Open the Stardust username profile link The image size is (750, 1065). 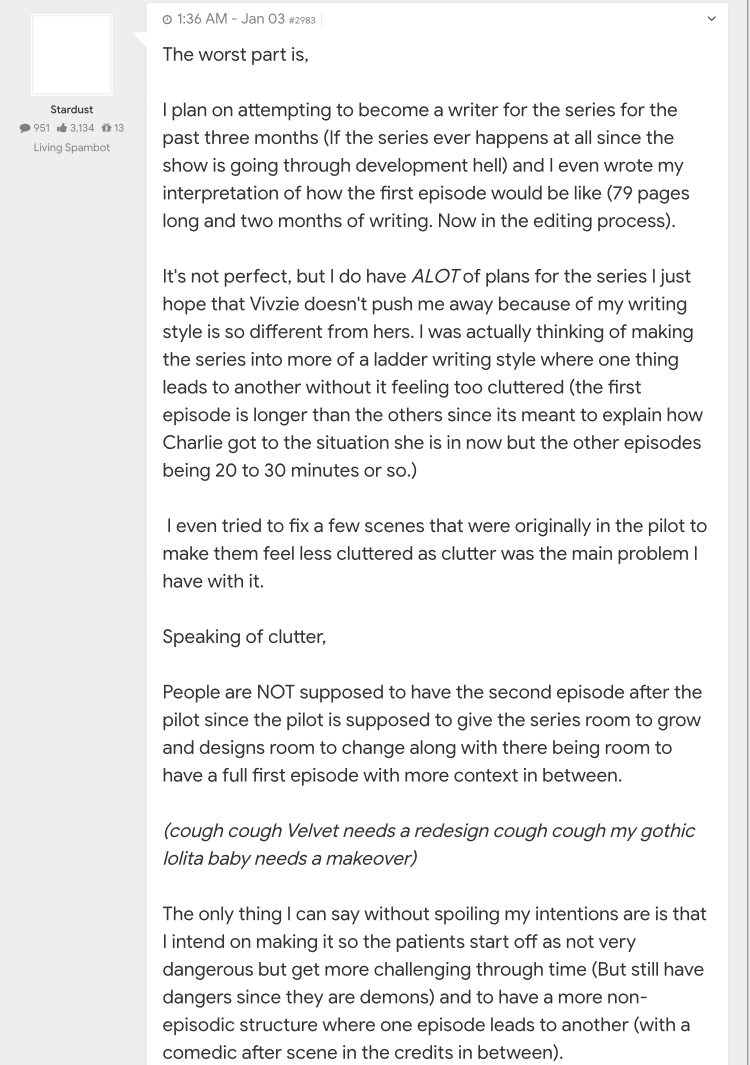[x=71, y=109]
